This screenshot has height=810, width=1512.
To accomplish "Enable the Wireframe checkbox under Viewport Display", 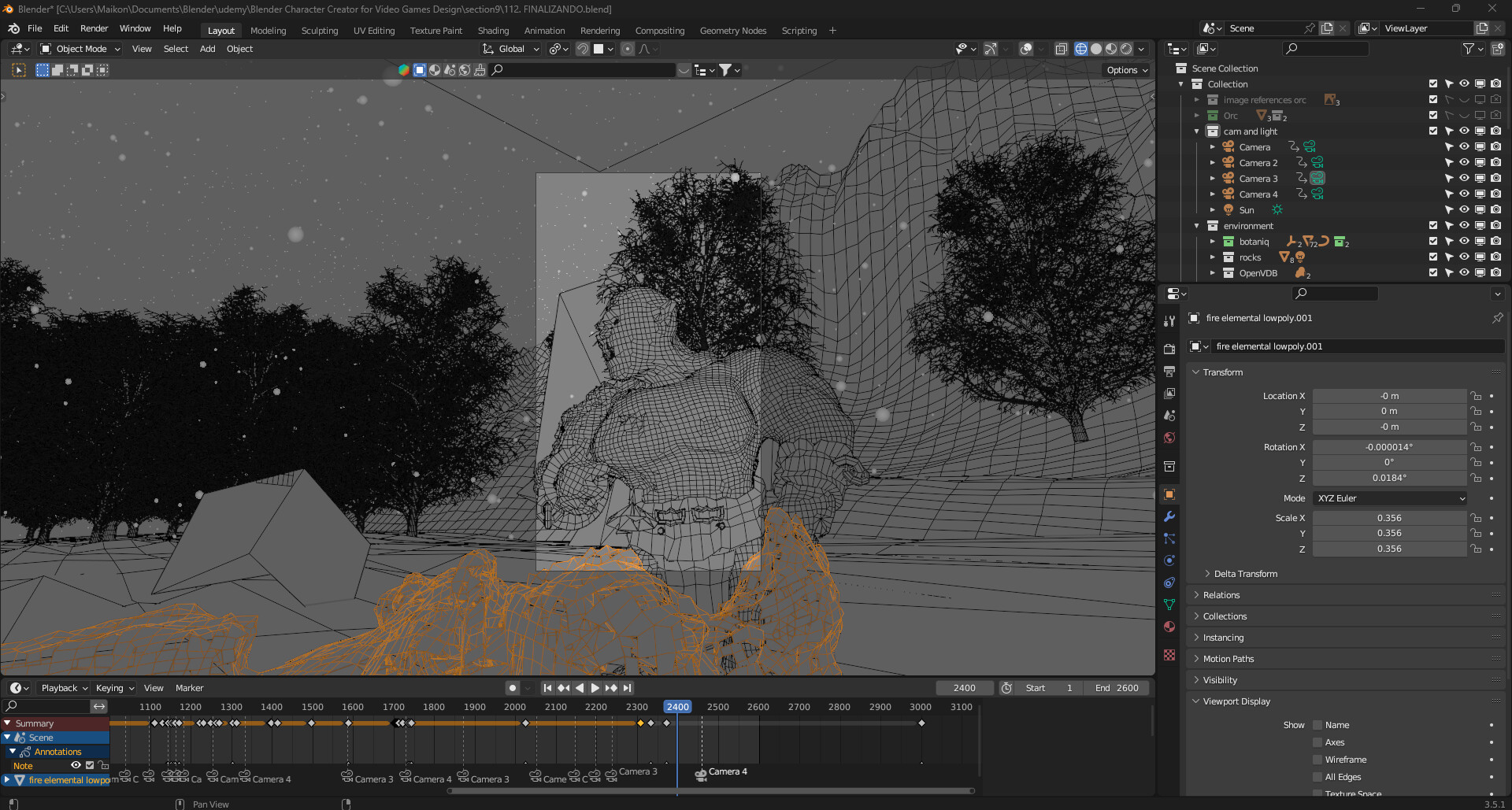I will [x=1317, y=759].
